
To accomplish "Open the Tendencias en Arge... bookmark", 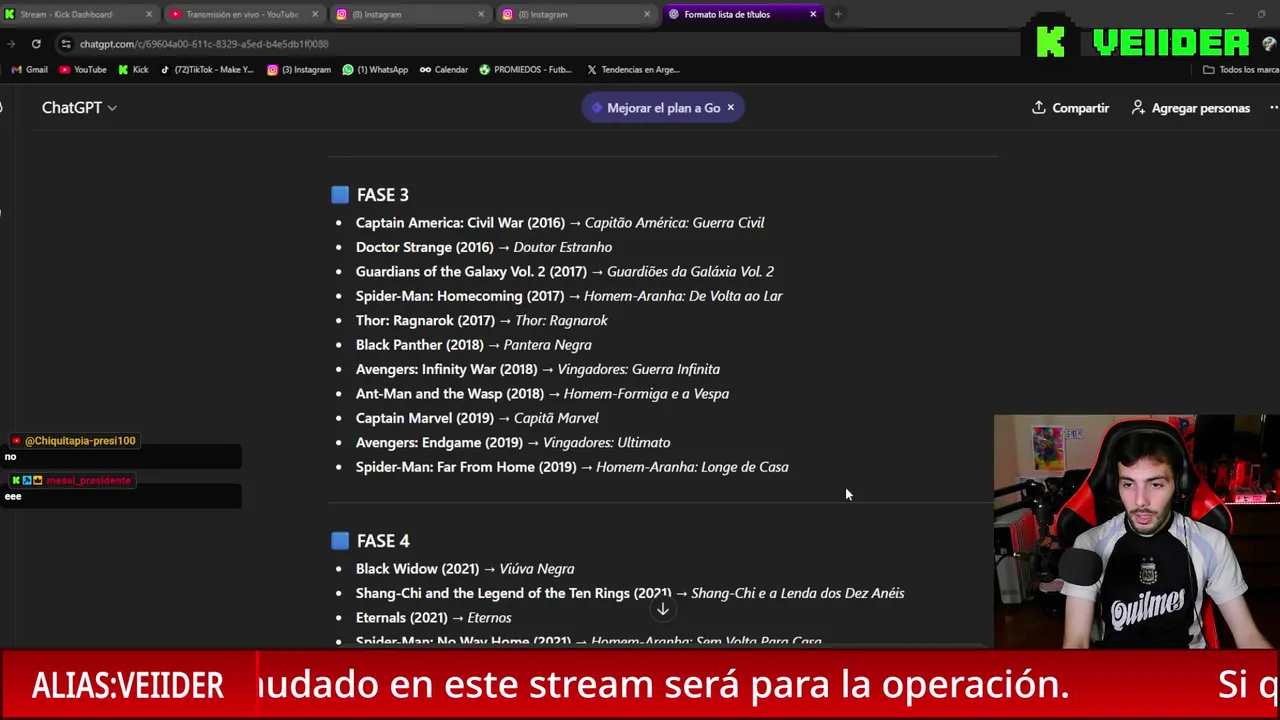I will [634, 70].
